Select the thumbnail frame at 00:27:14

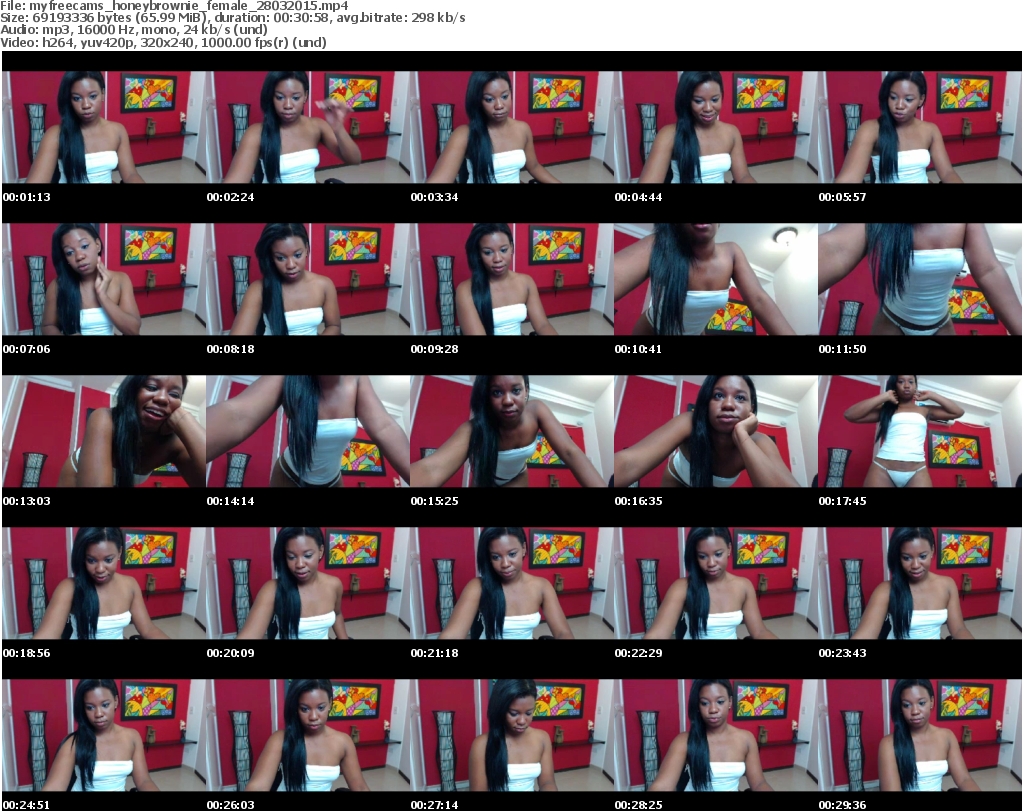click(x=512, y=735)
